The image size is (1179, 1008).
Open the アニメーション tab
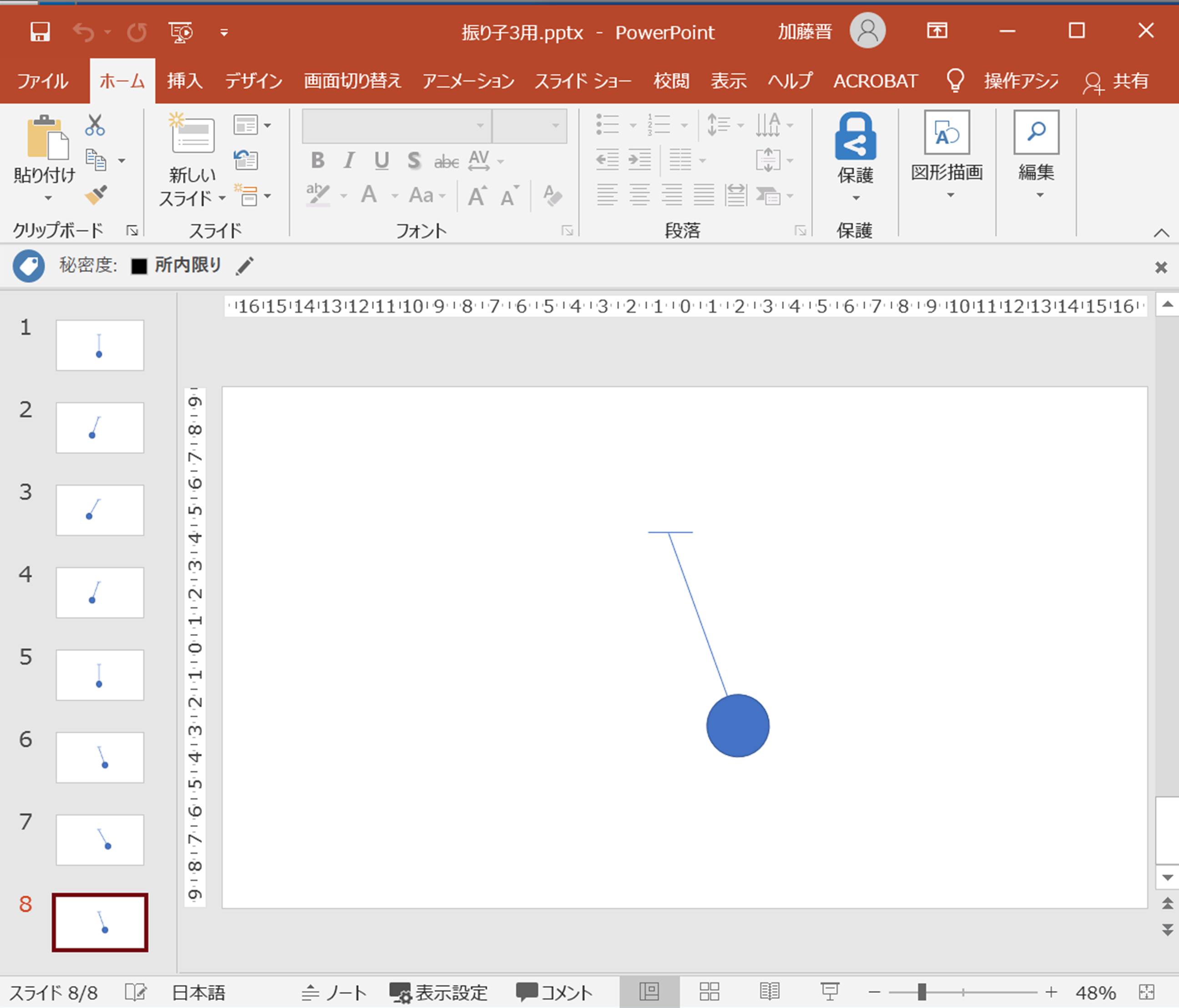pos(468,81)
